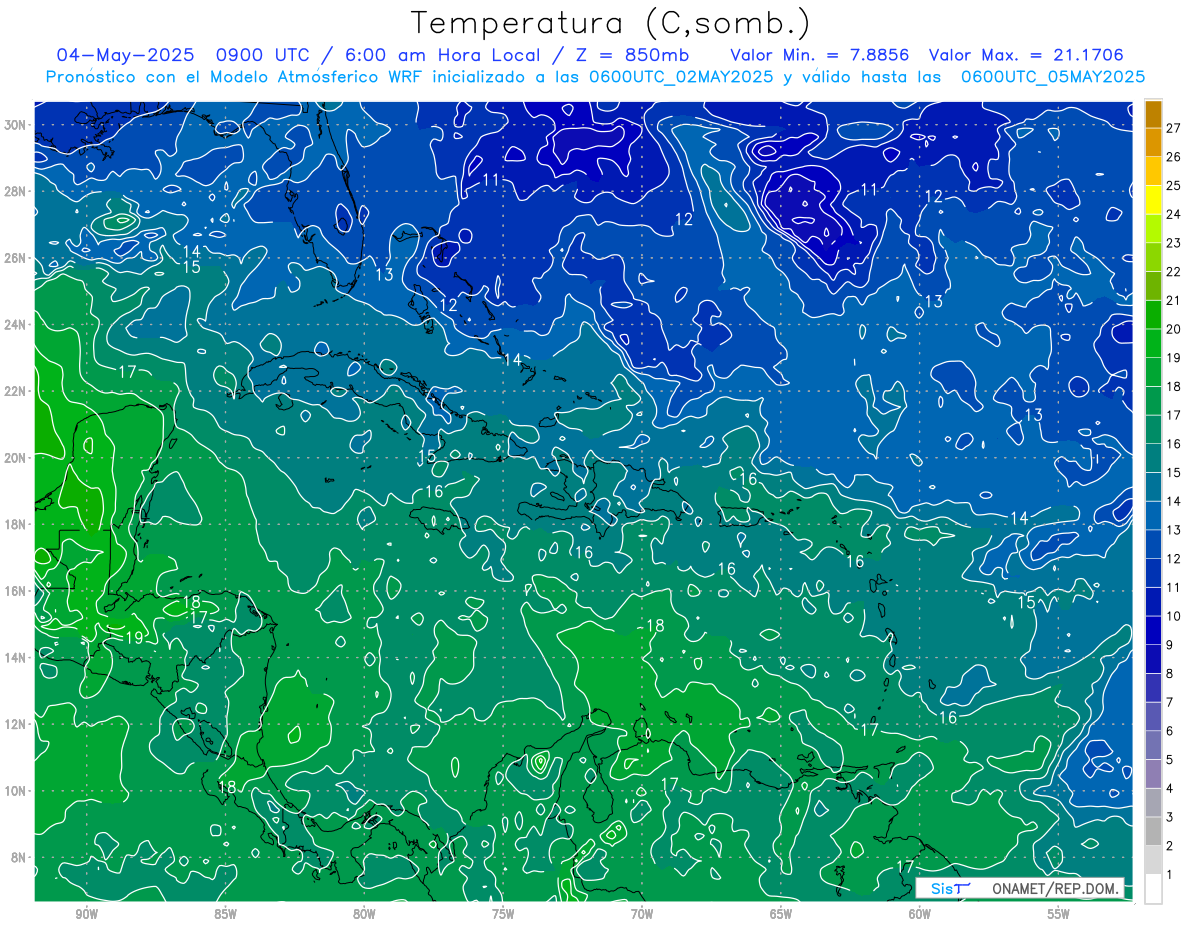Click the "Valor Max. = 21.1706" readout

pos(1026,55)
